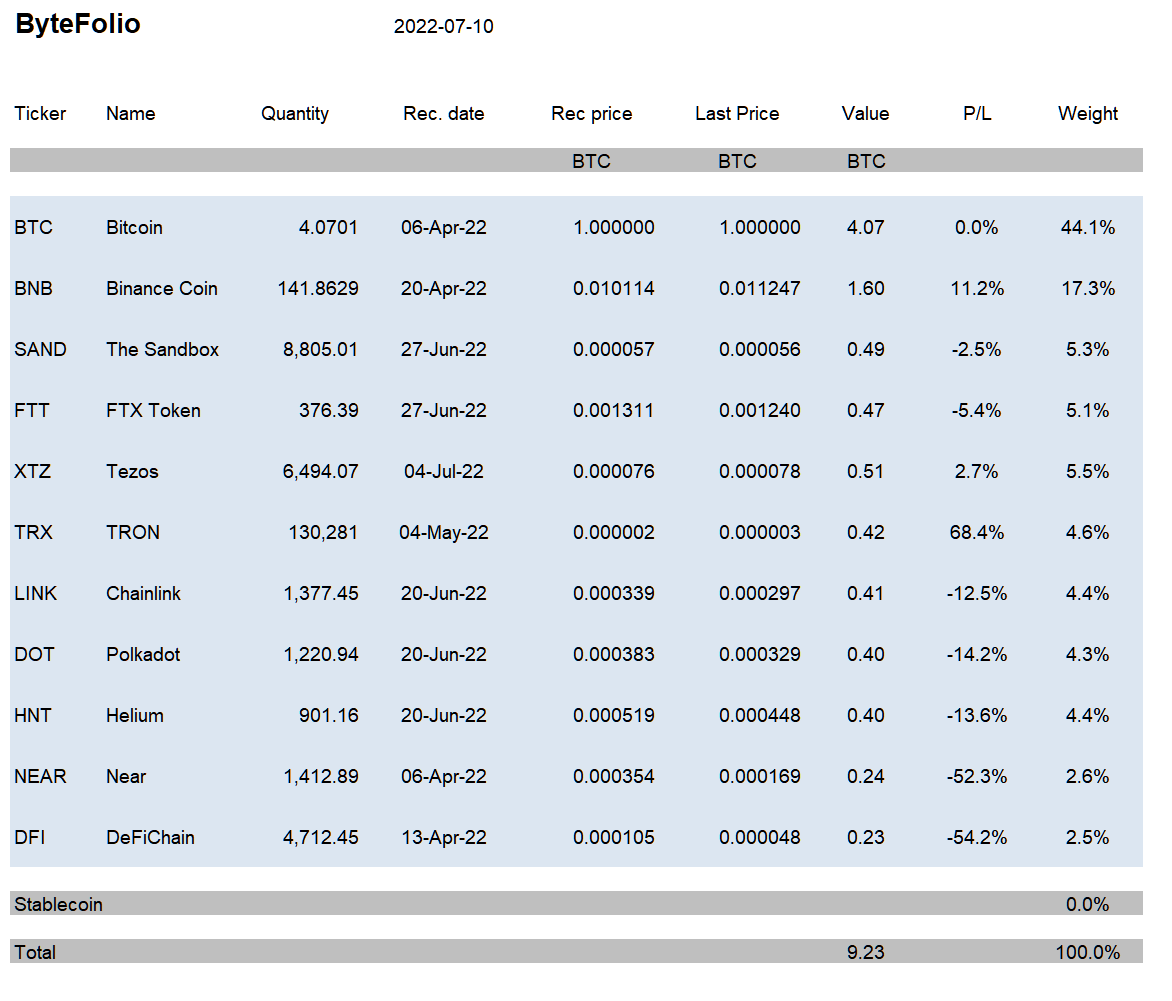
Task: Click Chainlink rec price 0.000339
Action: pos(613,594)
